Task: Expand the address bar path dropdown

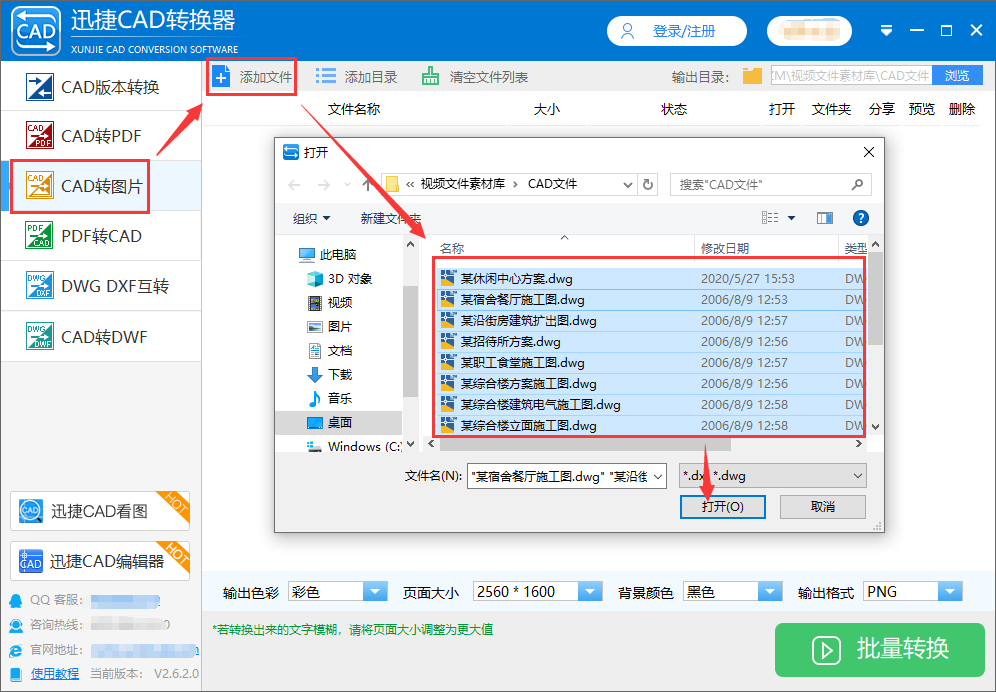Action: [628, 185]
